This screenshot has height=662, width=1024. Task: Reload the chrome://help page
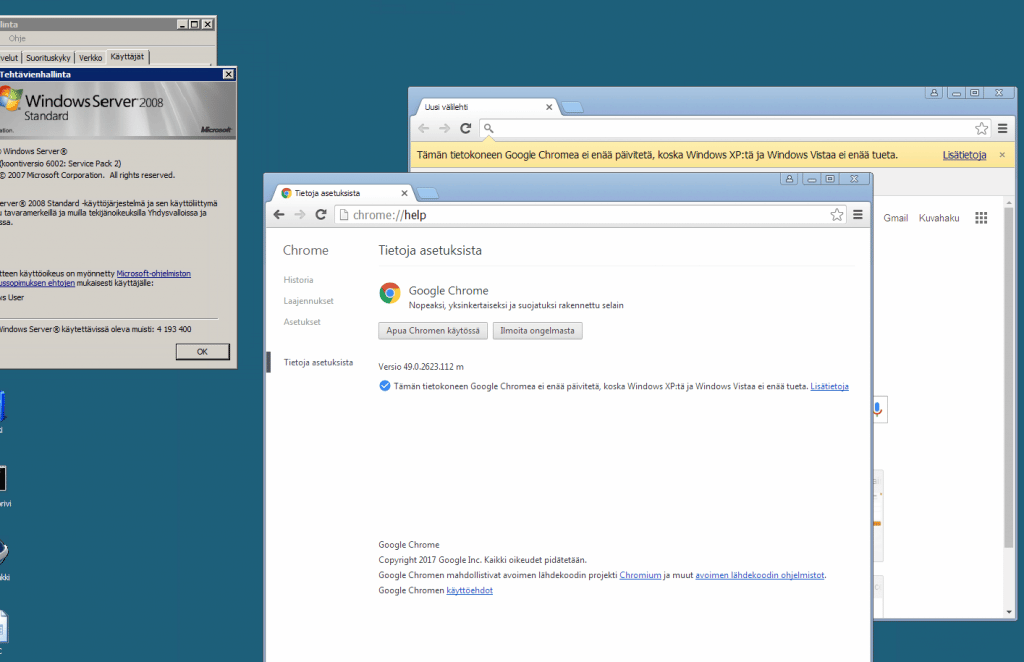[320, 214]
